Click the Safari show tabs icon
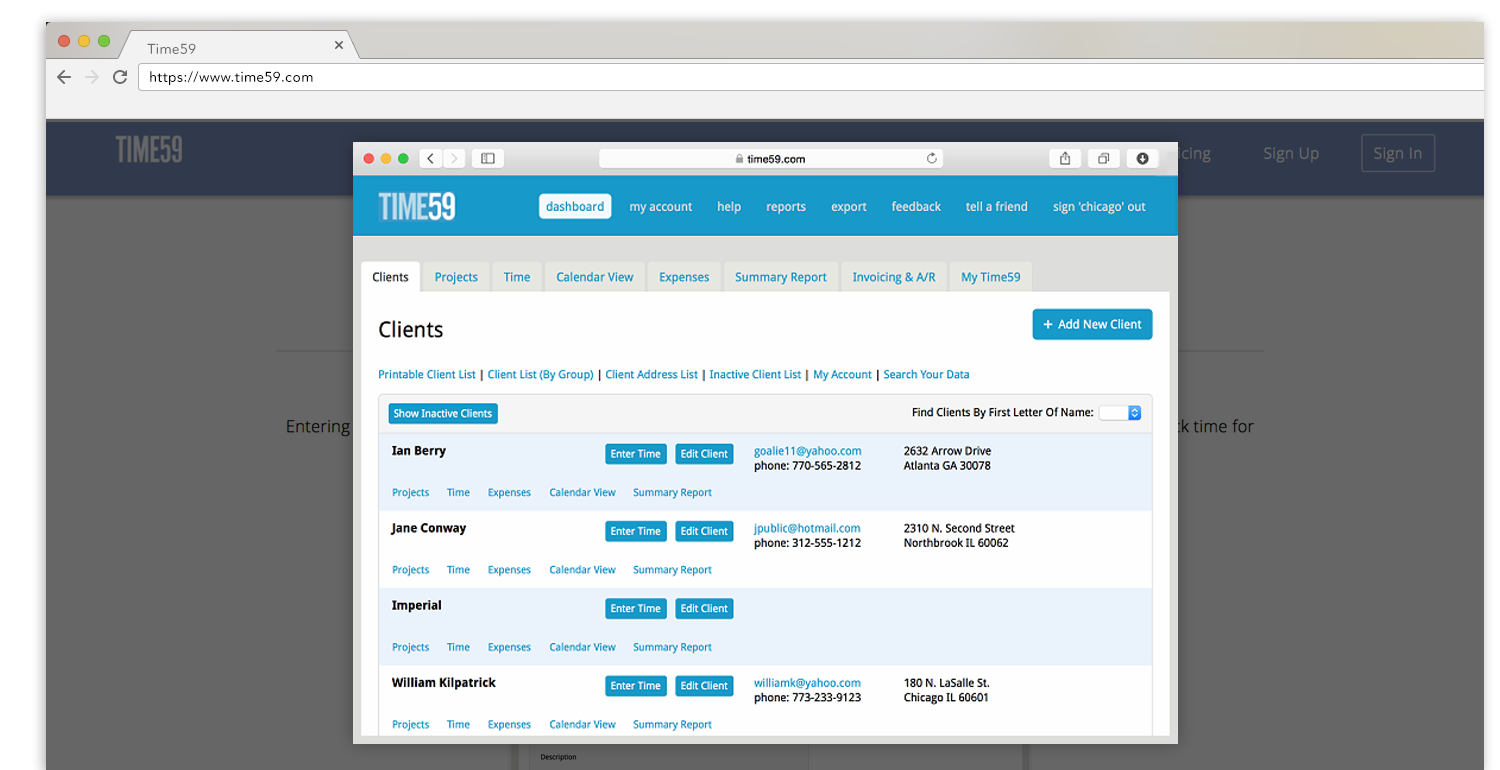The width and height of the screenshot is (1500, 770). coord(1103,158)
